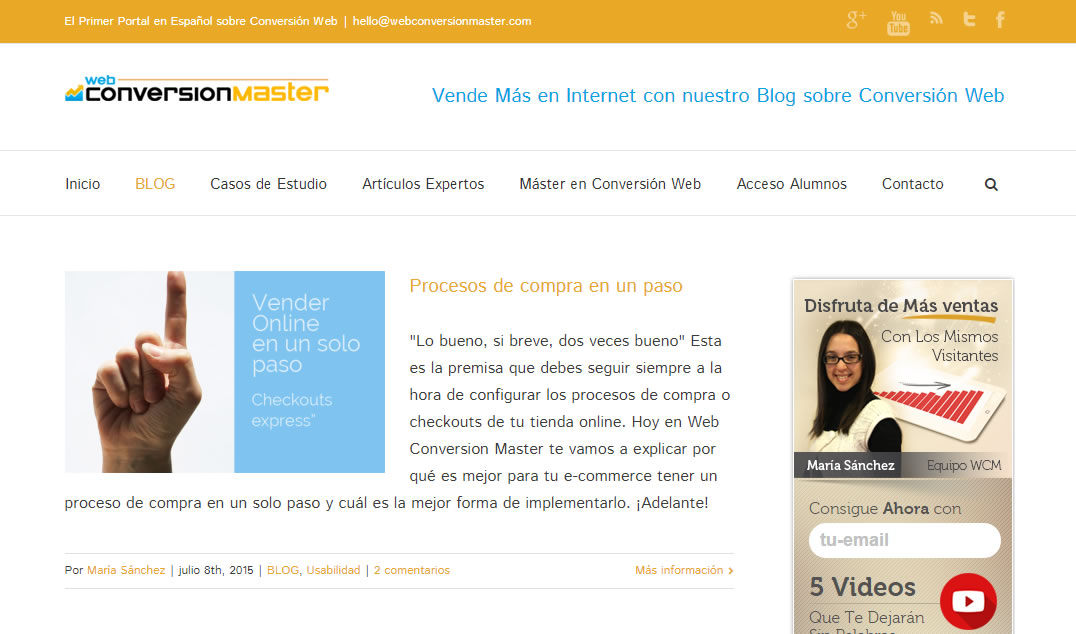Play the video via the red YouTube button
This screenshot has width=1076, height=634.
(968, 601)
